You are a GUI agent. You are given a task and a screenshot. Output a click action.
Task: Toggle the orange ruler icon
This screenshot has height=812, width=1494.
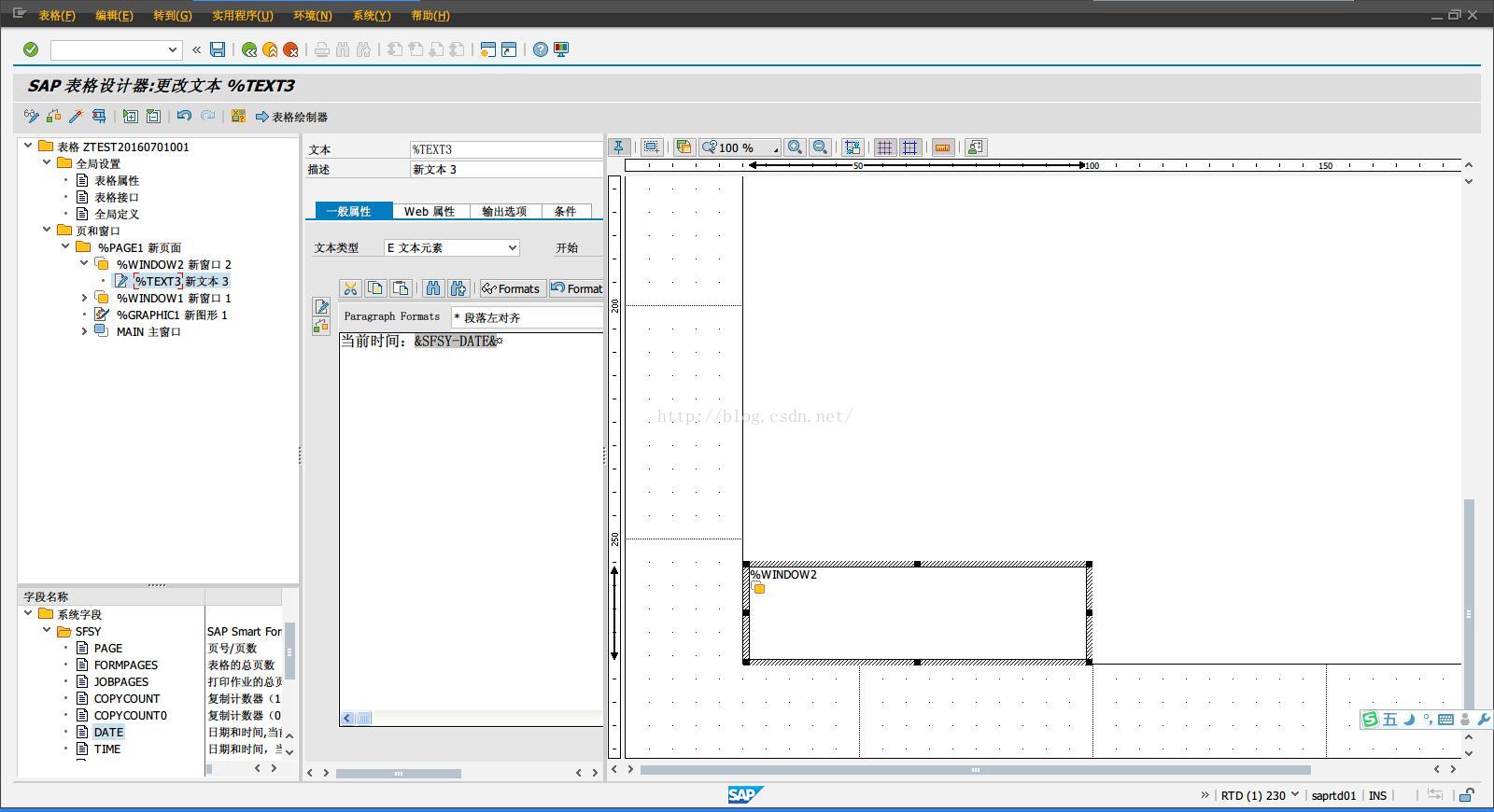pyautogui.click(x=943, y=147)
